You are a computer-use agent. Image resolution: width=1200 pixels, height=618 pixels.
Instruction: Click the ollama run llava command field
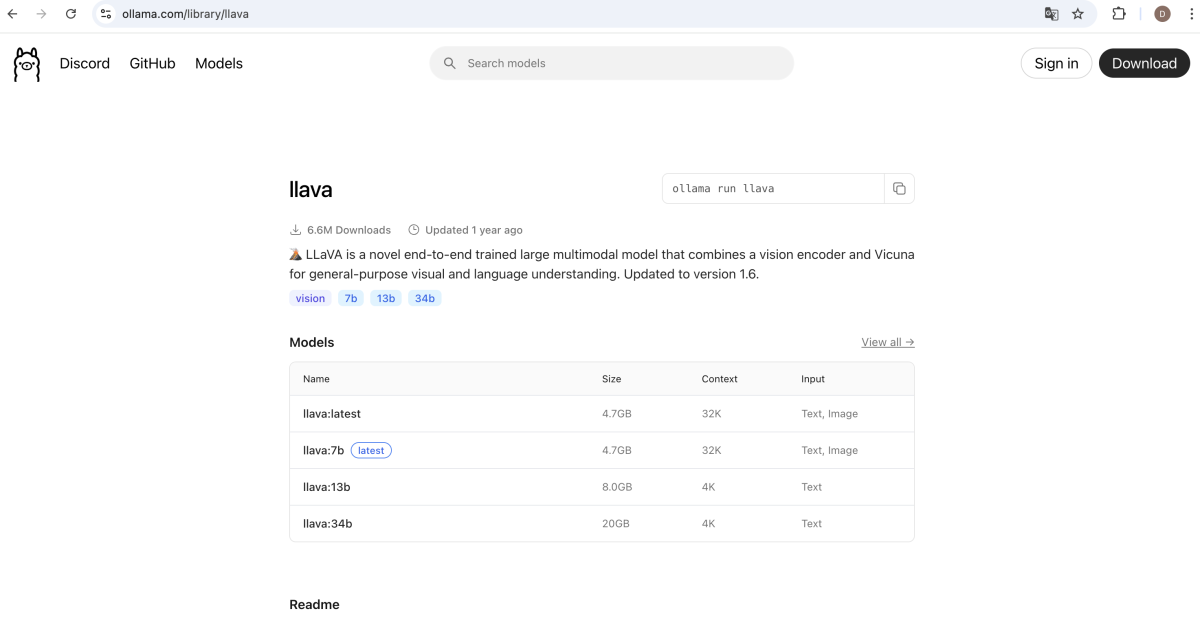coord(773,189)
